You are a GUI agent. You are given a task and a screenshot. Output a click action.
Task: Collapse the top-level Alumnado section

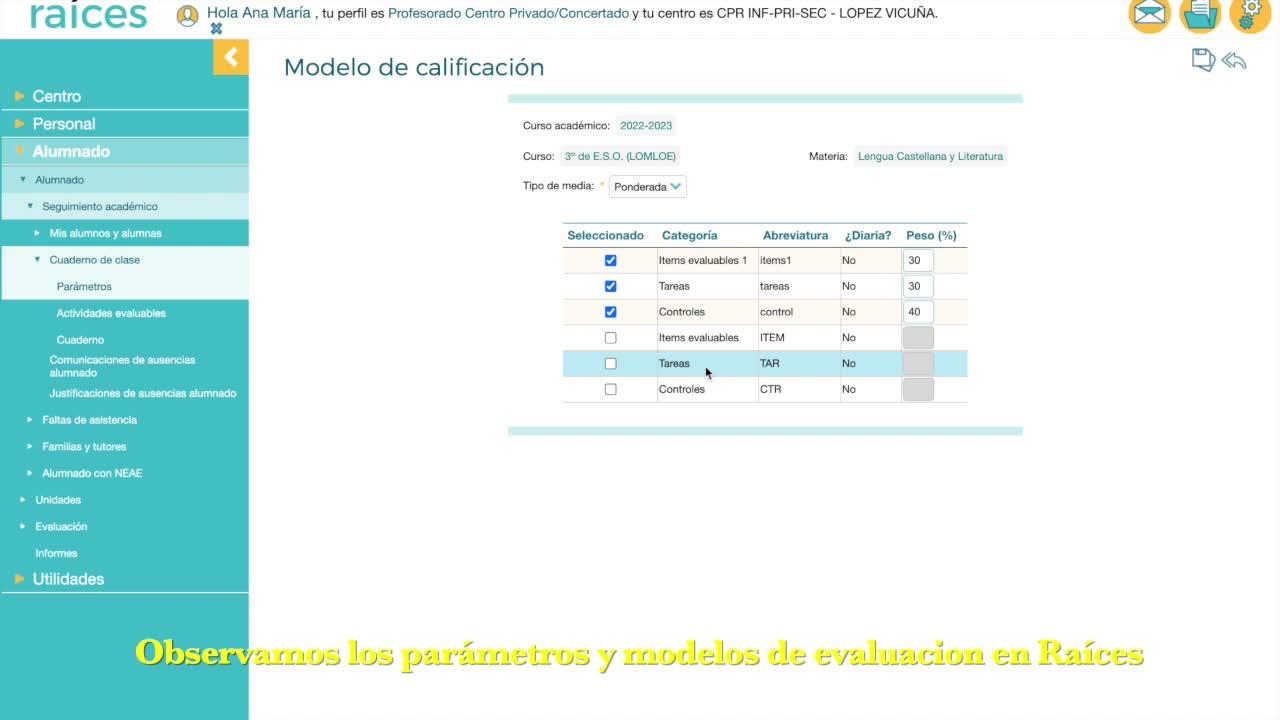click(71, 152)
